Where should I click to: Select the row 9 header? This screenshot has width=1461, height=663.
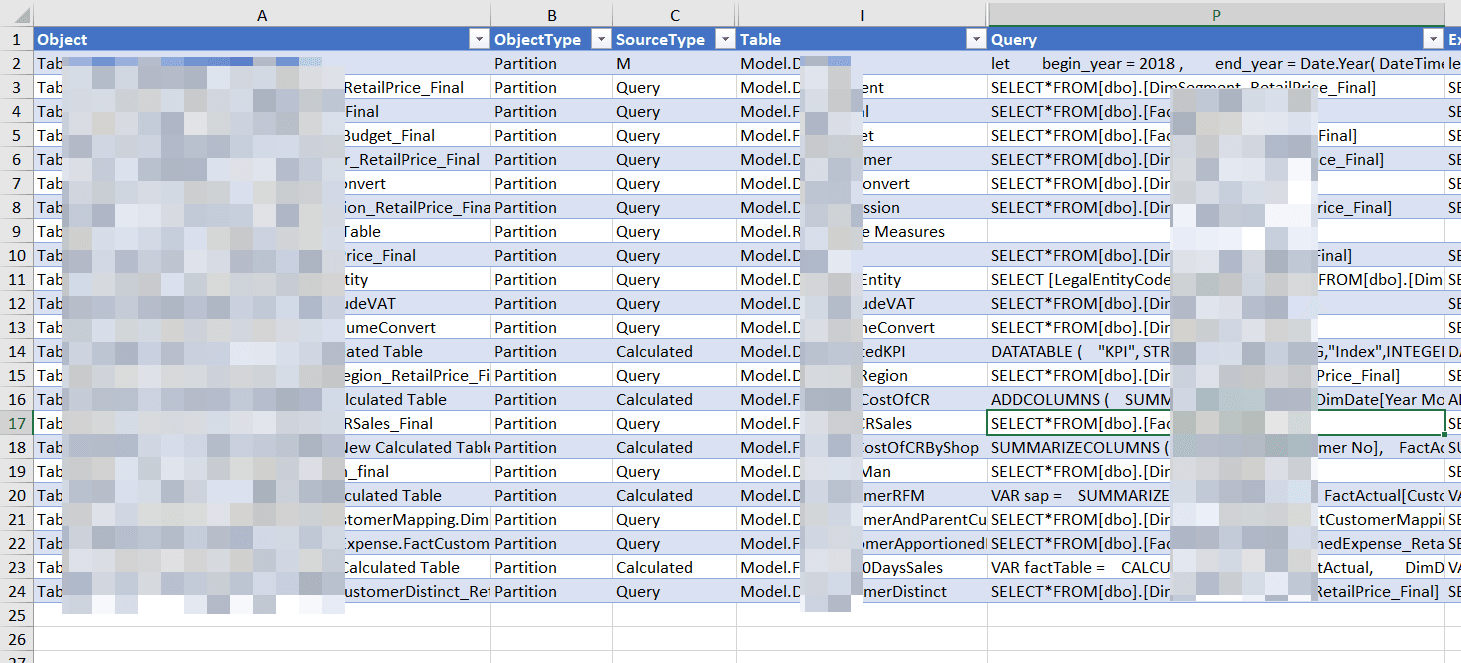point(16,231)
